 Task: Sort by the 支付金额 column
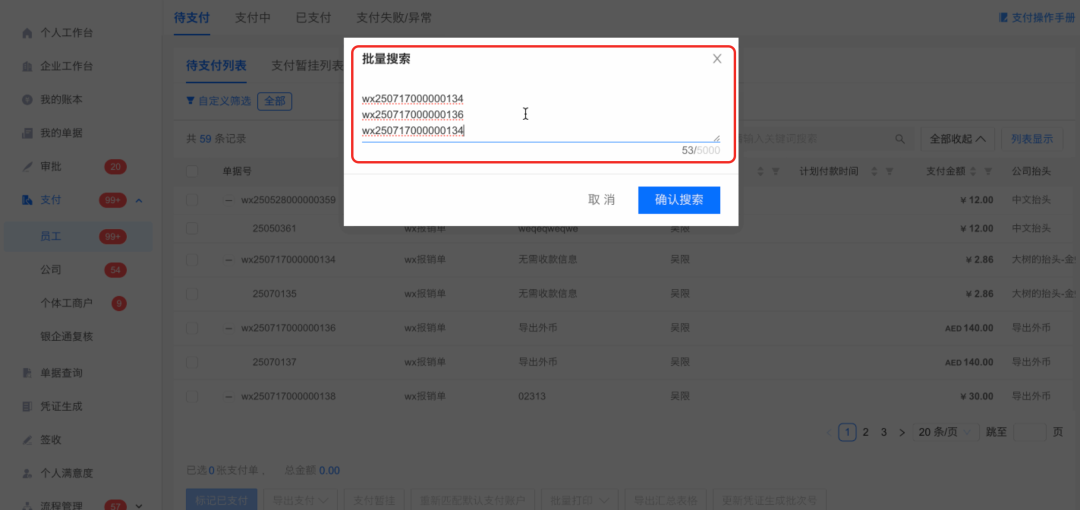(974, 171)
